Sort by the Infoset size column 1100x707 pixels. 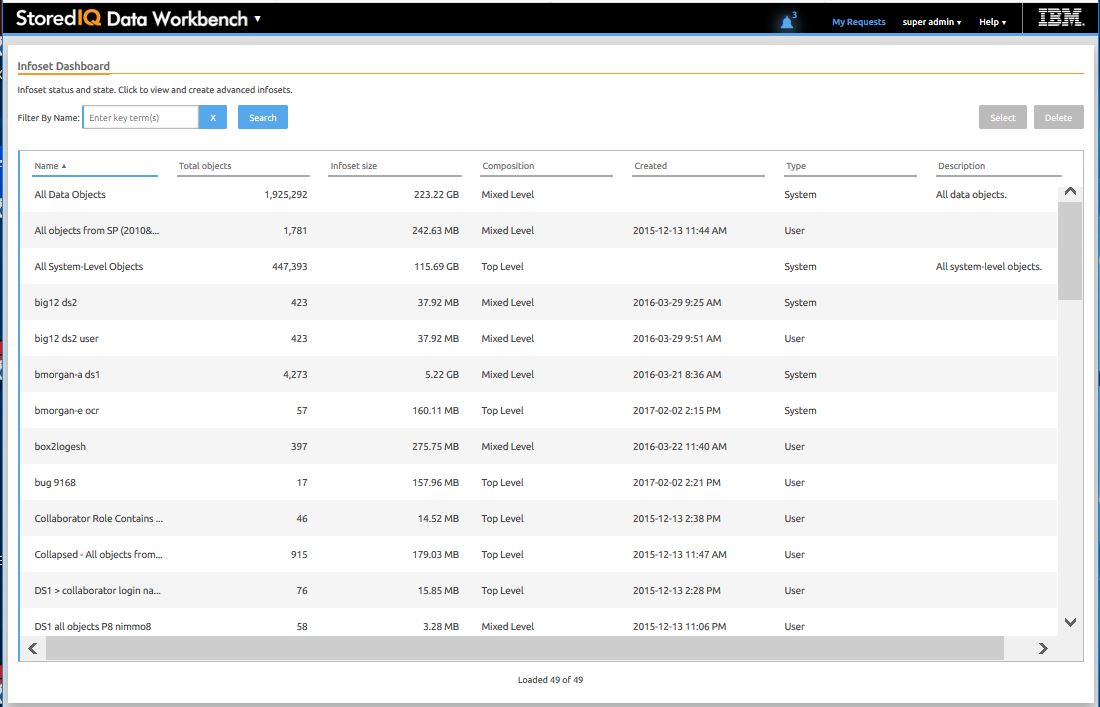pyautogui.click(x=394, y=166)
